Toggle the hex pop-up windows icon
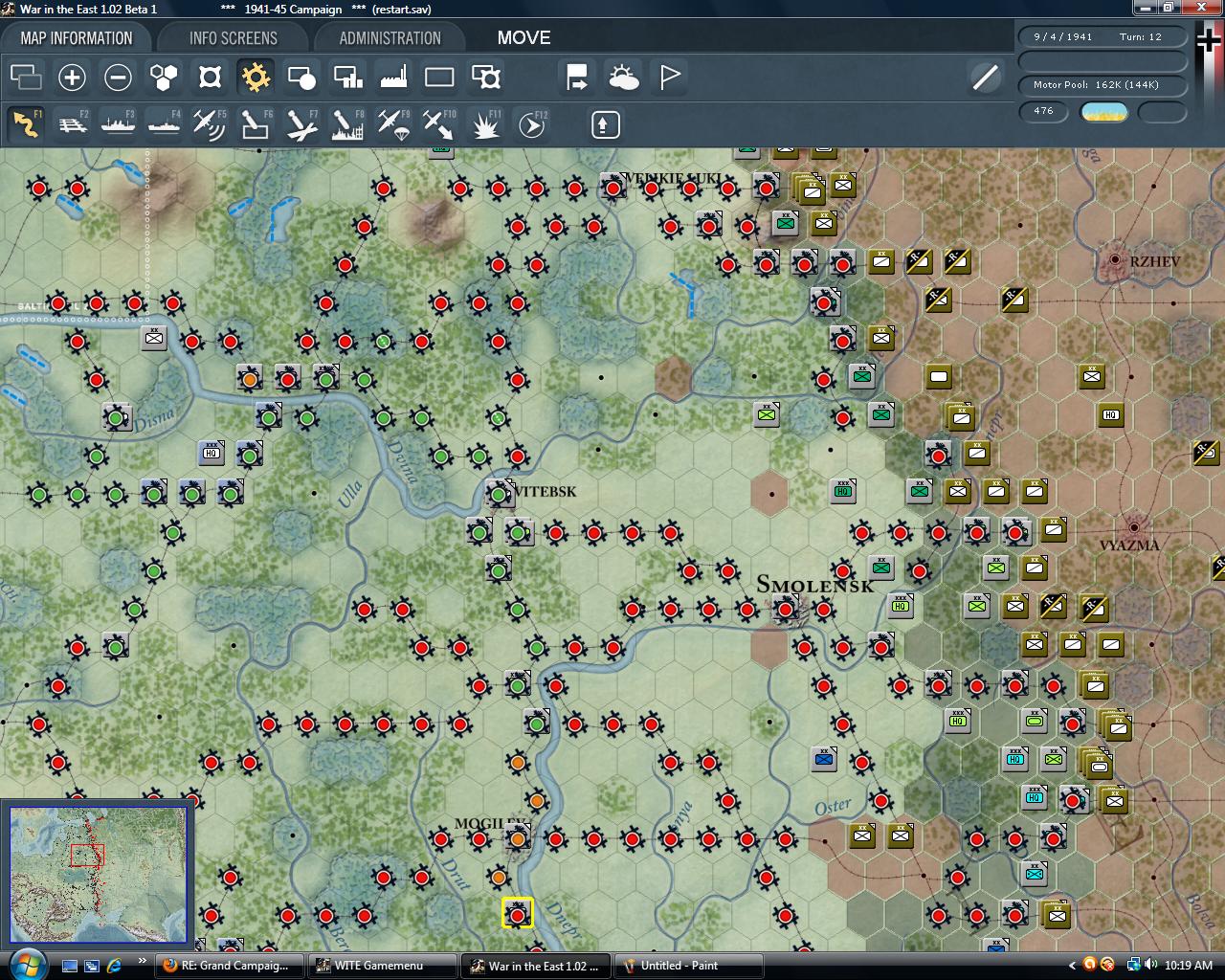Viewport: 1225px width, 980px height. (26, 78)
